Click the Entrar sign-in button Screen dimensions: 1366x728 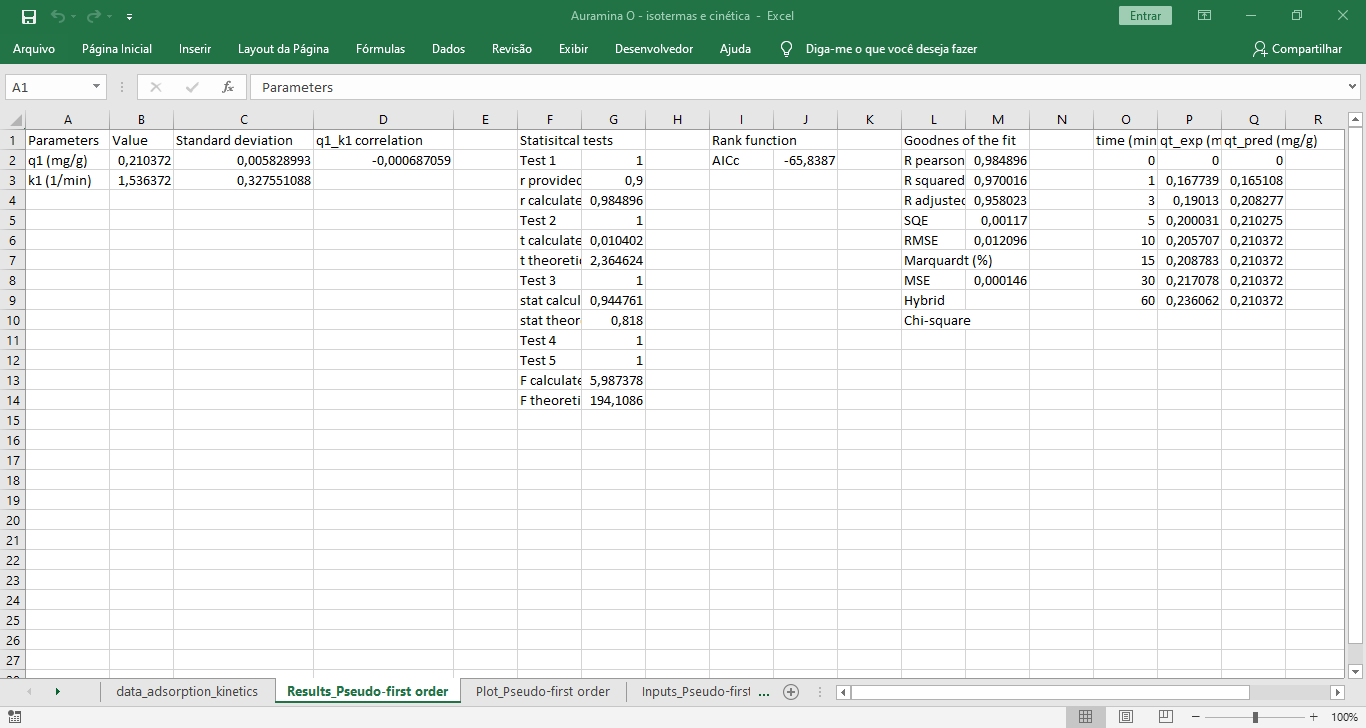pos(1145,16)
